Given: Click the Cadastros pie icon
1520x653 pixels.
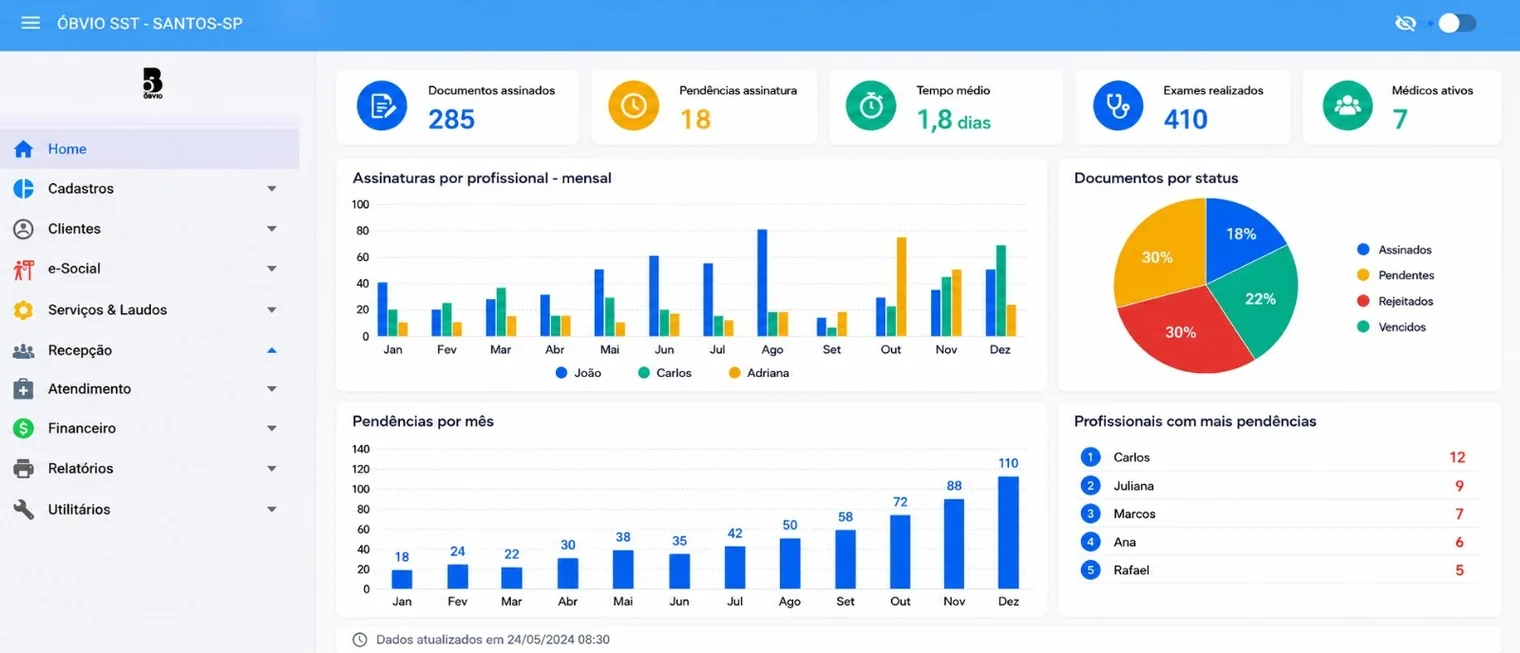Looking at the screenshot, I should (x=23, y=189).
